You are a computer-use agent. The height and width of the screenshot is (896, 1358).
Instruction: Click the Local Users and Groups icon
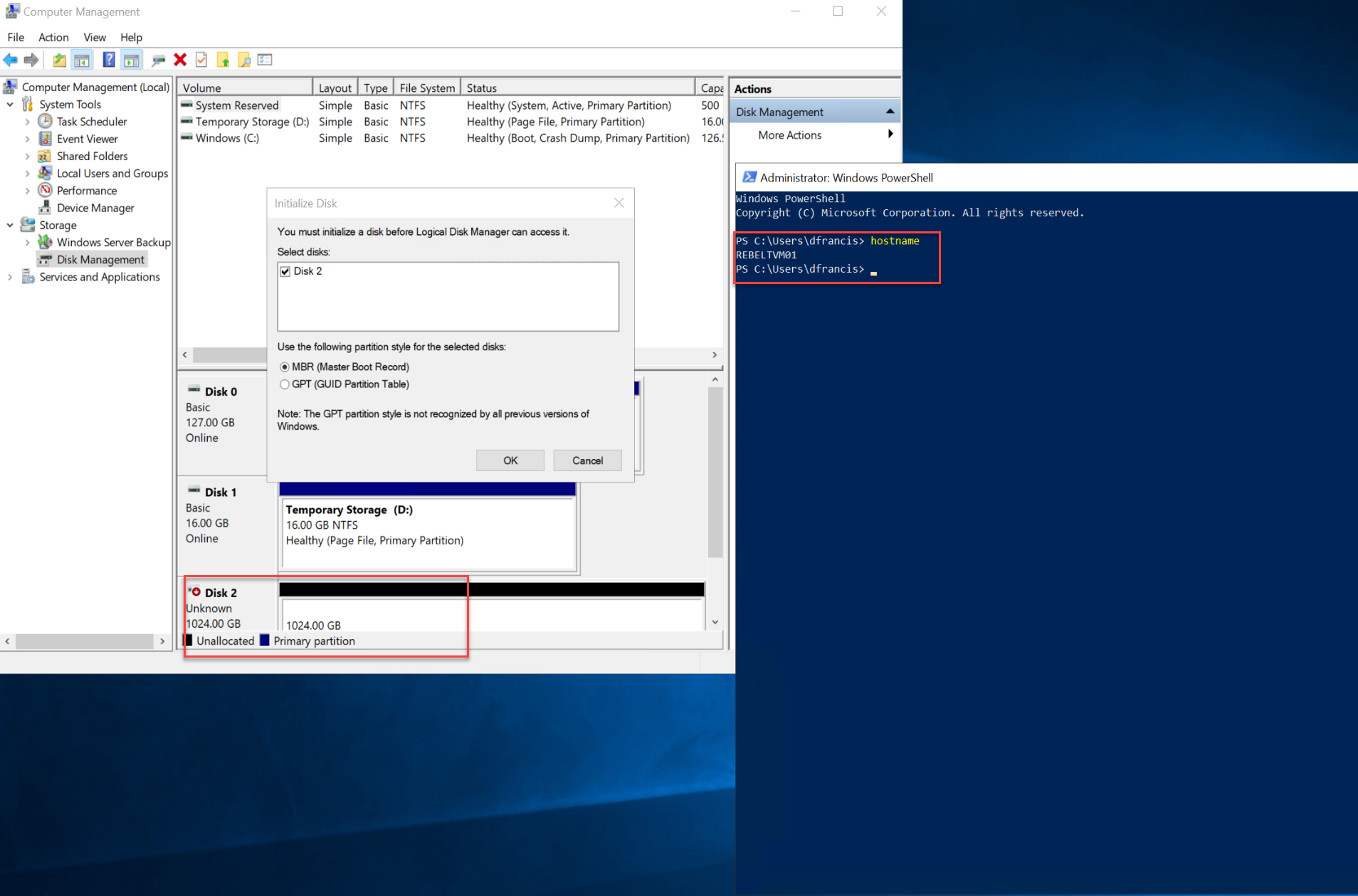(46, 173)
